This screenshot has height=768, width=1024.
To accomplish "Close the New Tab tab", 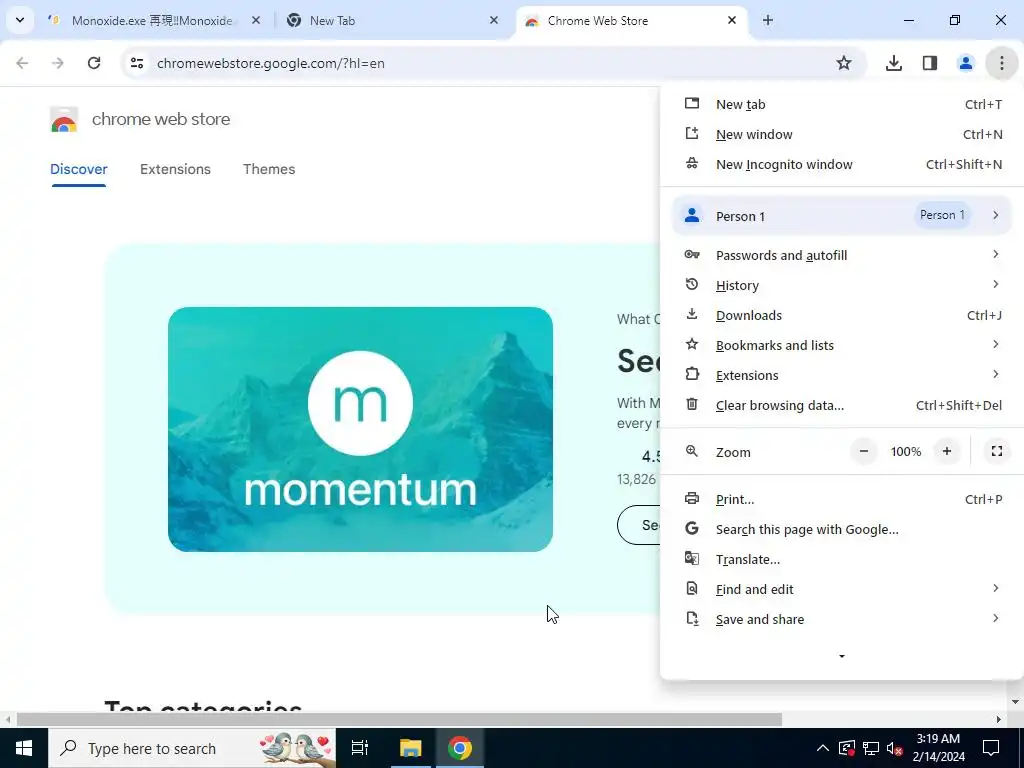I will [x=494, y=20].
